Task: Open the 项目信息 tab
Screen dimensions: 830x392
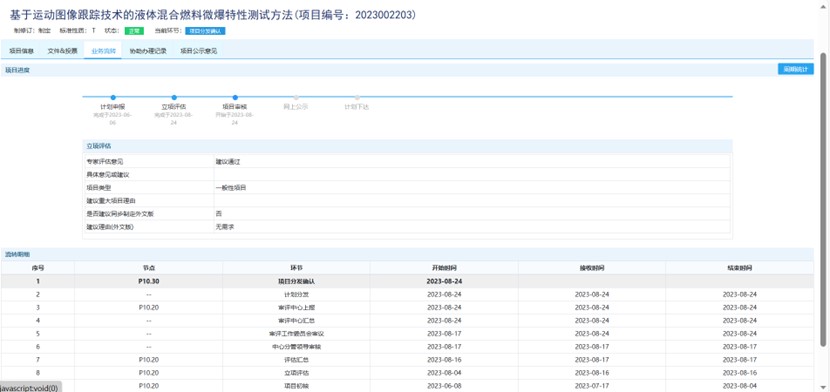Action: click(22, 51)
